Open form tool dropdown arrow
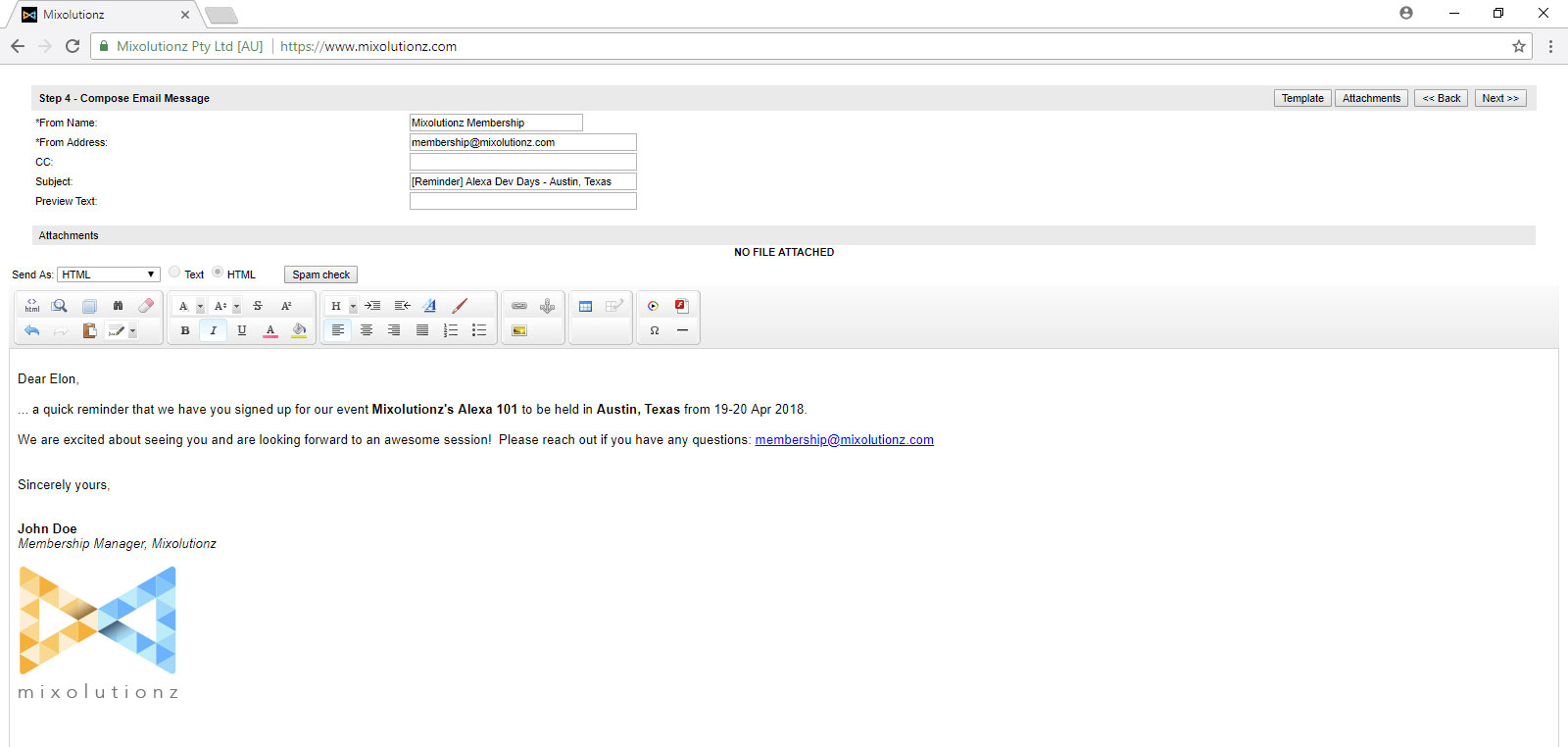 [132, 331]
